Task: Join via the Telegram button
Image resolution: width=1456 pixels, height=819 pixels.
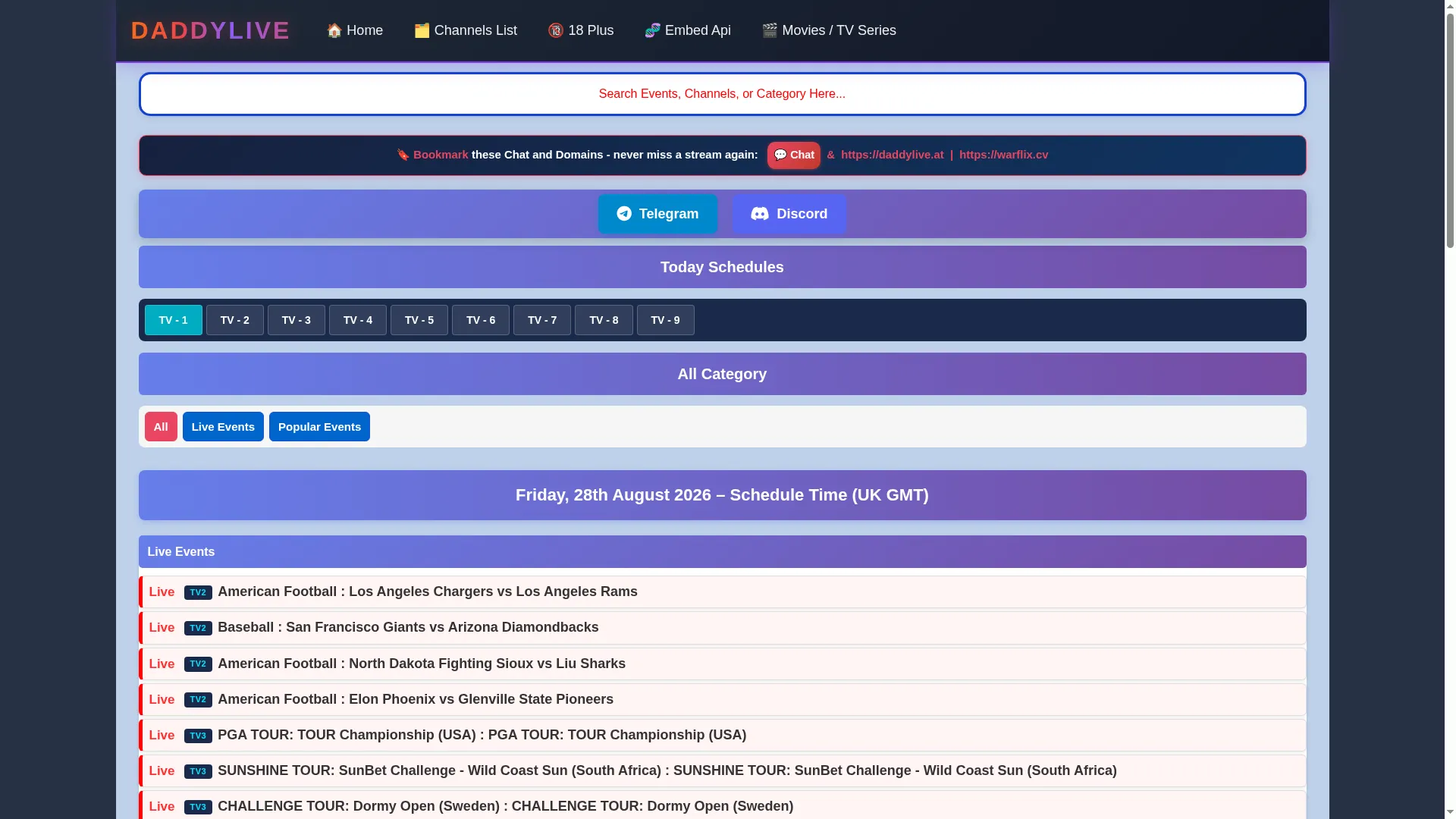Action: [x=657, y=214]
